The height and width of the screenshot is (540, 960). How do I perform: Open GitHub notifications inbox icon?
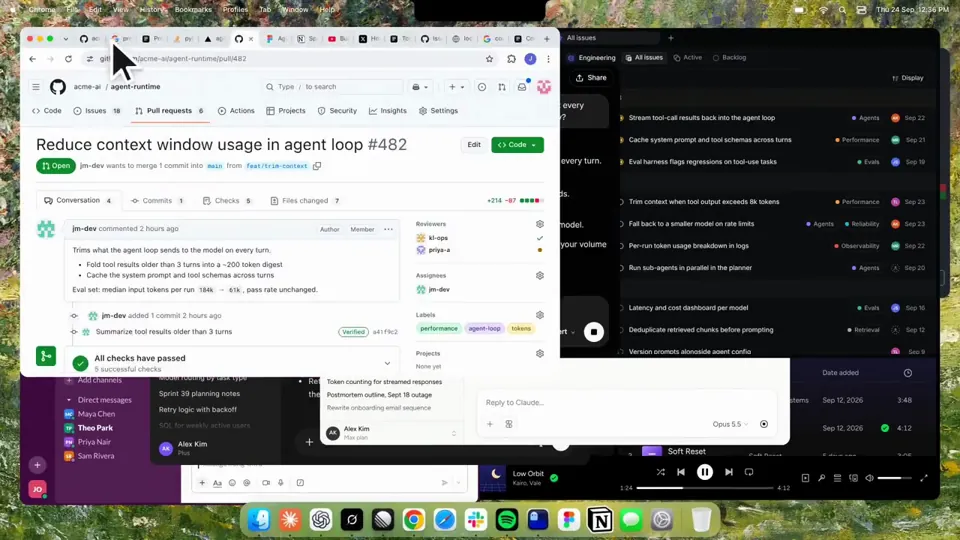tap(522, 87)
